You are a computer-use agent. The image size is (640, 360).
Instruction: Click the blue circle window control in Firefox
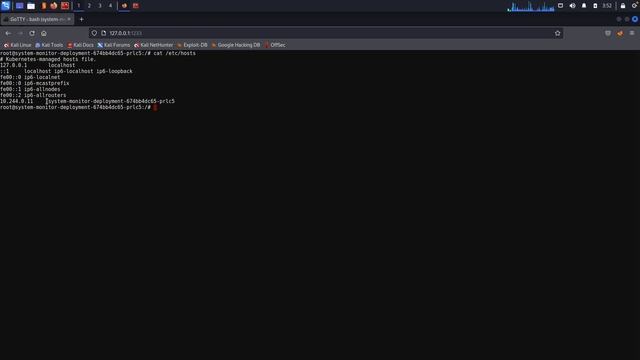(635, 19)
